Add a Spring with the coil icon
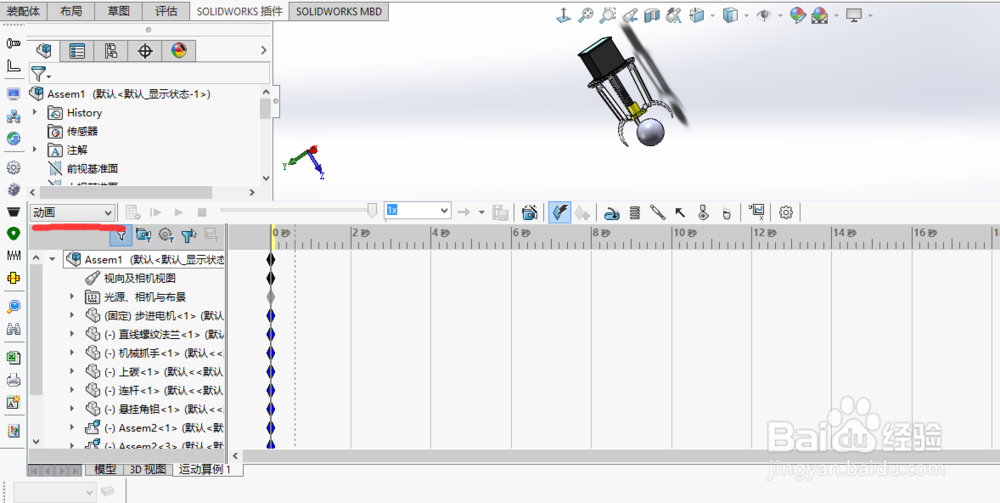 coord(635,213)
